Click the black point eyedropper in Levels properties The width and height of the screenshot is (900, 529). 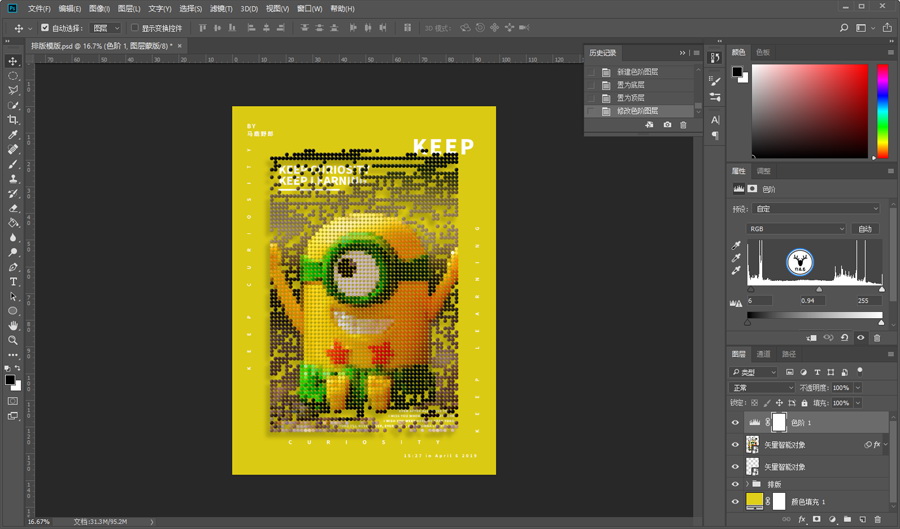[737, 245]
